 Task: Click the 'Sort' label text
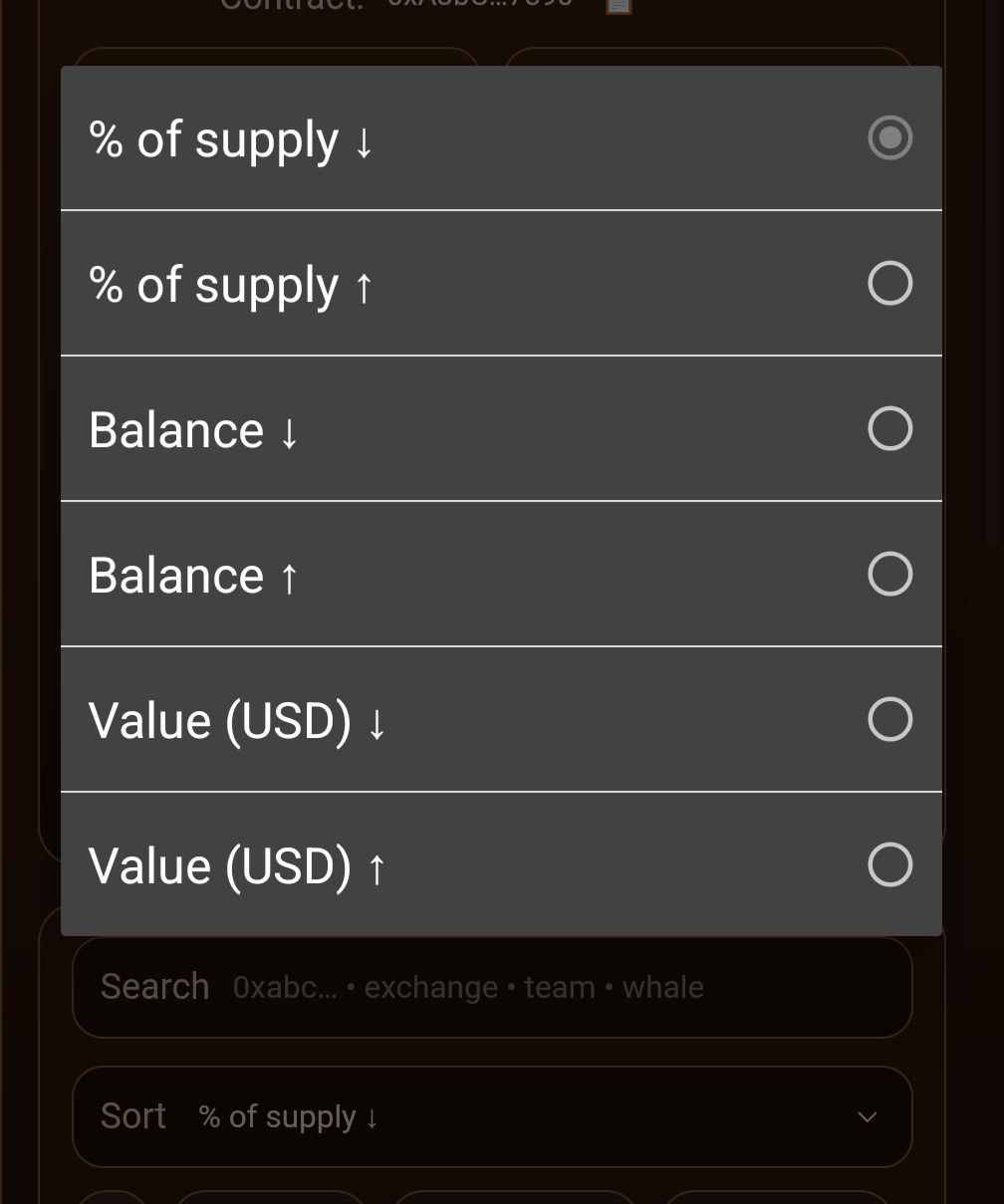point(133,1116)
